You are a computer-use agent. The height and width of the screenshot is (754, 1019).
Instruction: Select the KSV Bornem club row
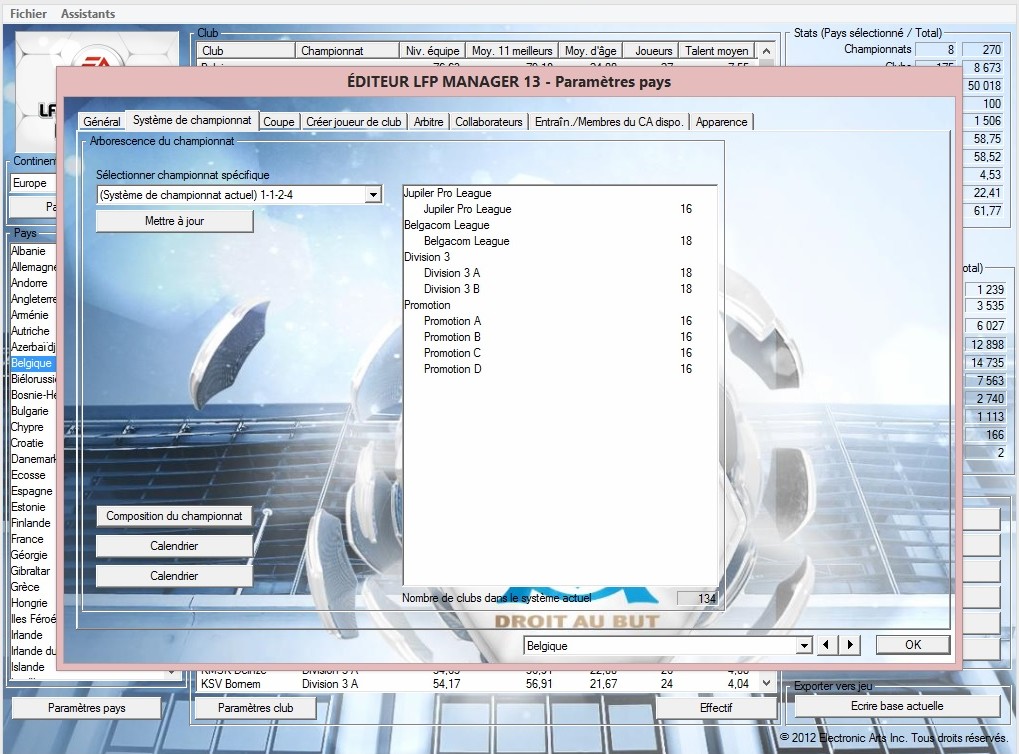pyautogui.click(x=478, y=684)
